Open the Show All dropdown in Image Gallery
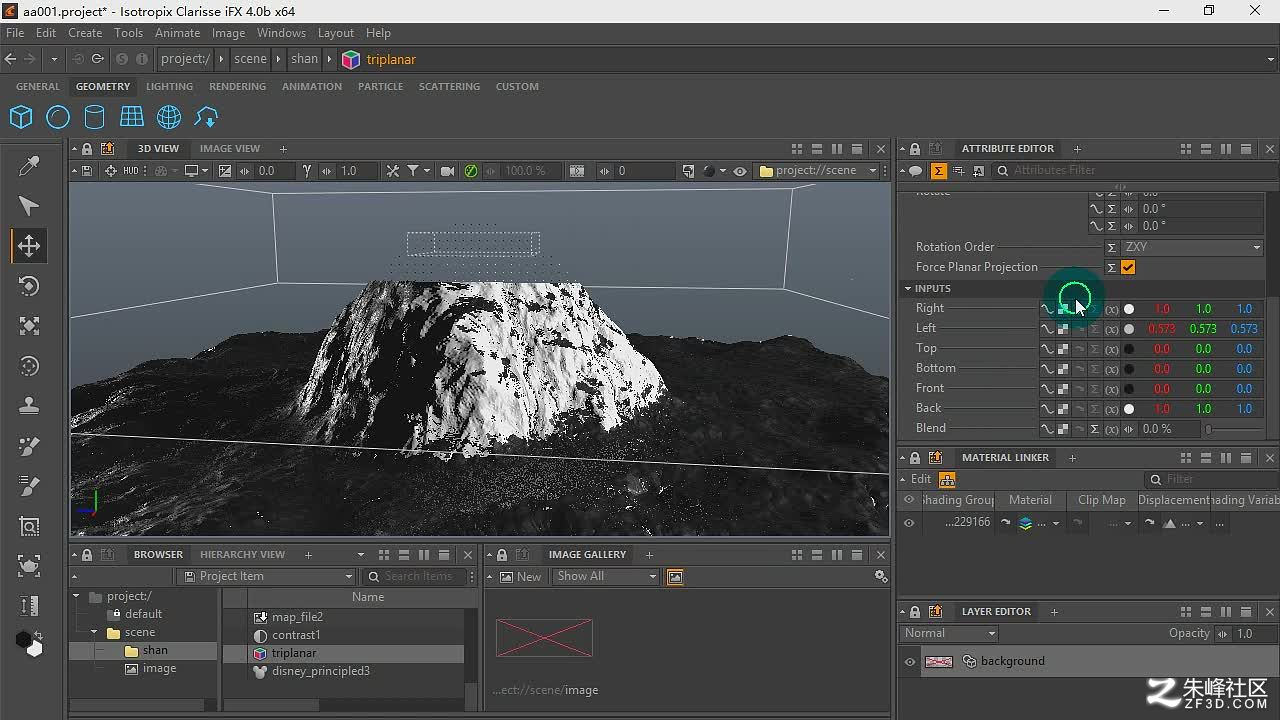This screenshot has height=720, width=1280. point(606,576)
